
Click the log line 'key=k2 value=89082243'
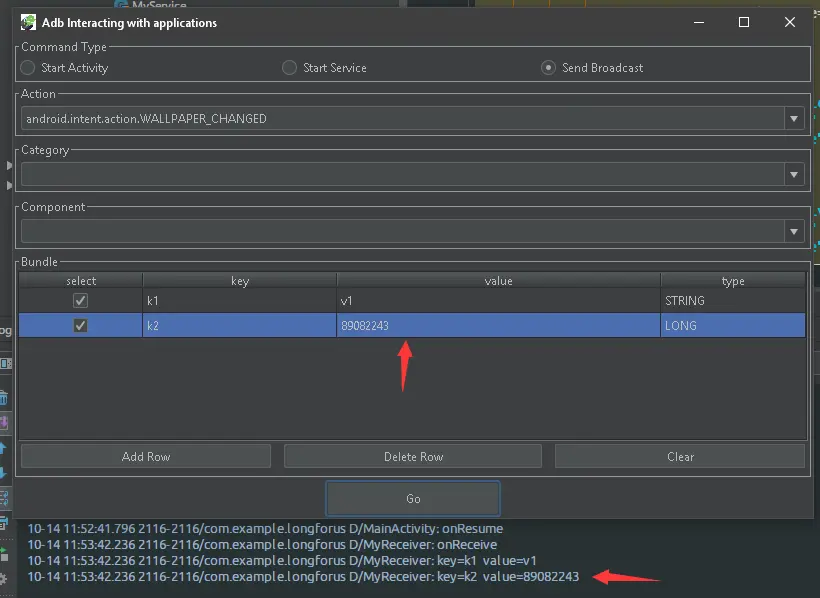(303, 577)
